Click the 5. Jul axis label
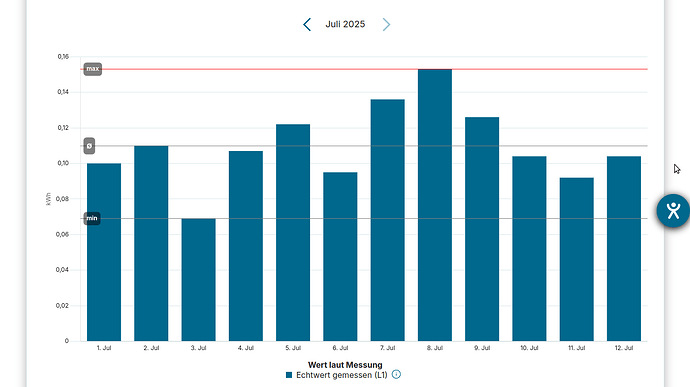The image size is (690, 387). tap(293, 348)
